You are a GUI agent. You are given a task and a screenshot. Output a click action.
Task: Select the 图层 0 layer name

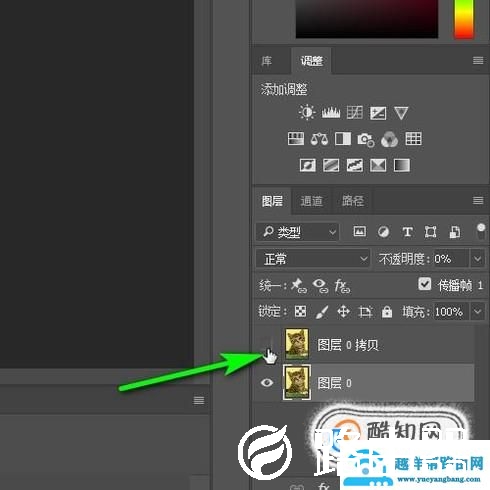click(x=334, y=383)
